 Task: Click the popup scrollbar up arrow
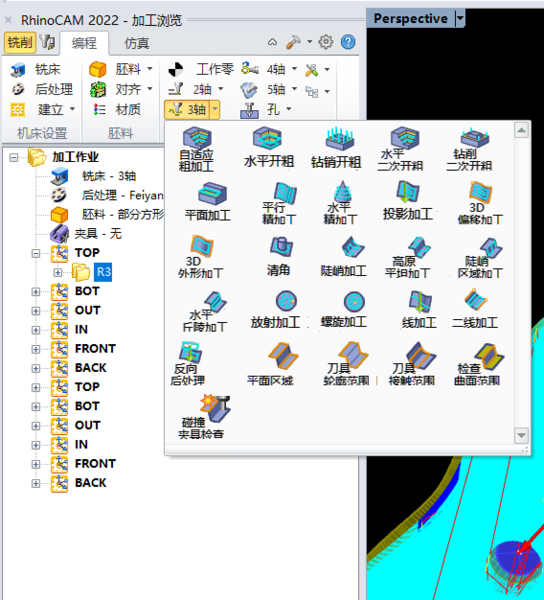(521, 130)
